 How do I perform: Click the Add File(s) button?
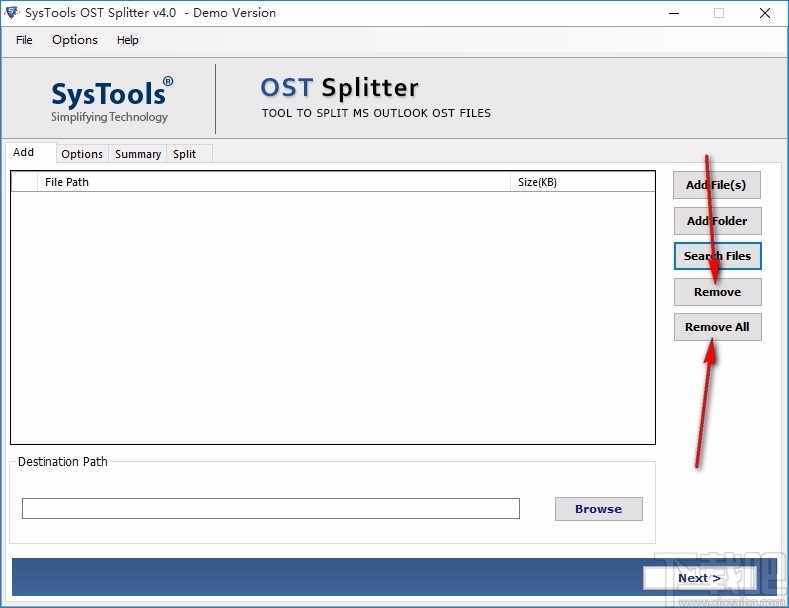coord(717,185)
